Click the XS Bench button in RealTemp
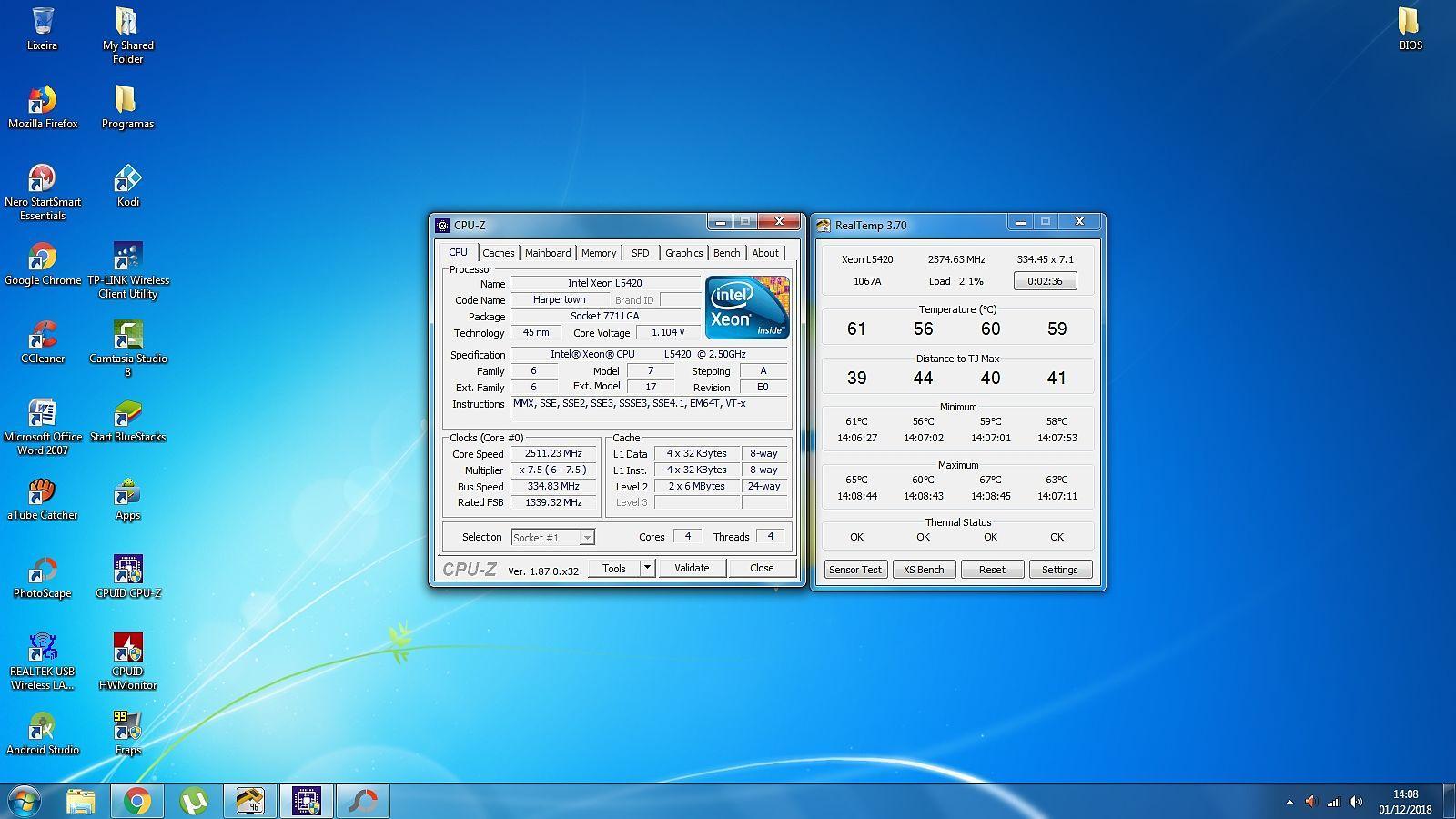This screenshot has height=819, width=1456. [x=924, y=570]
